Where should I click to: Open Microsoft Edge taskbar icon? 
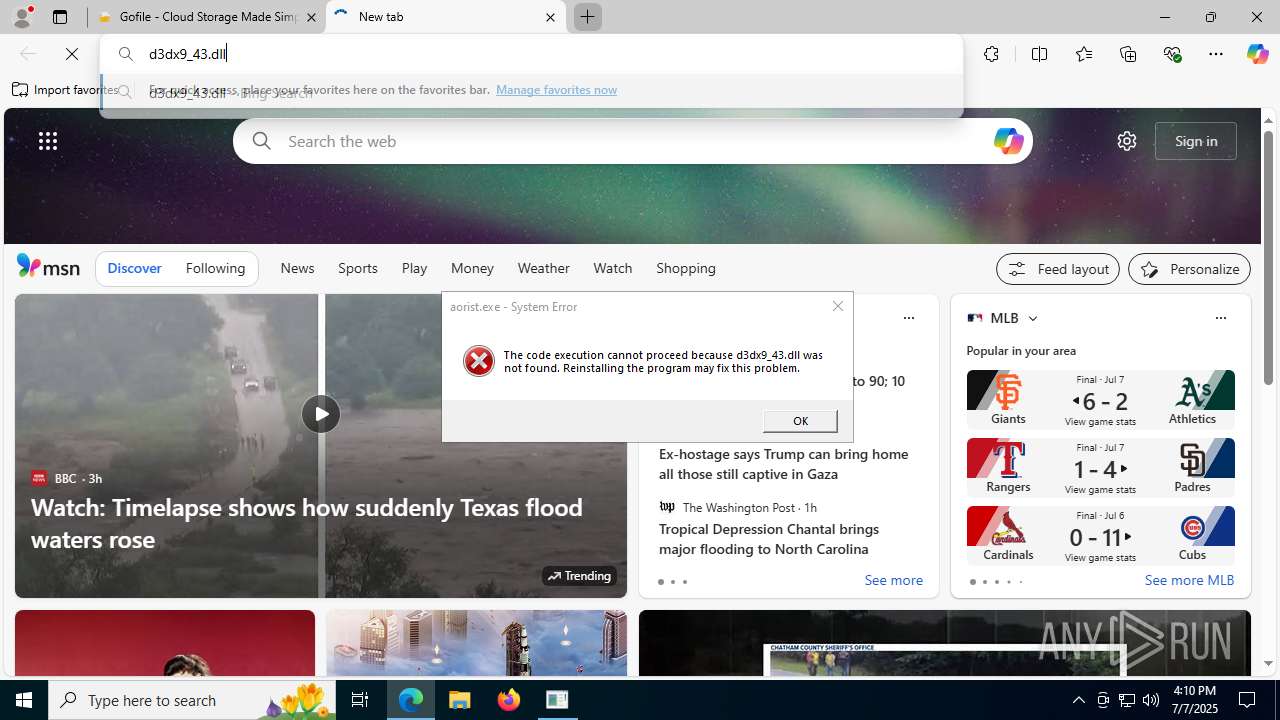(411, 700)
